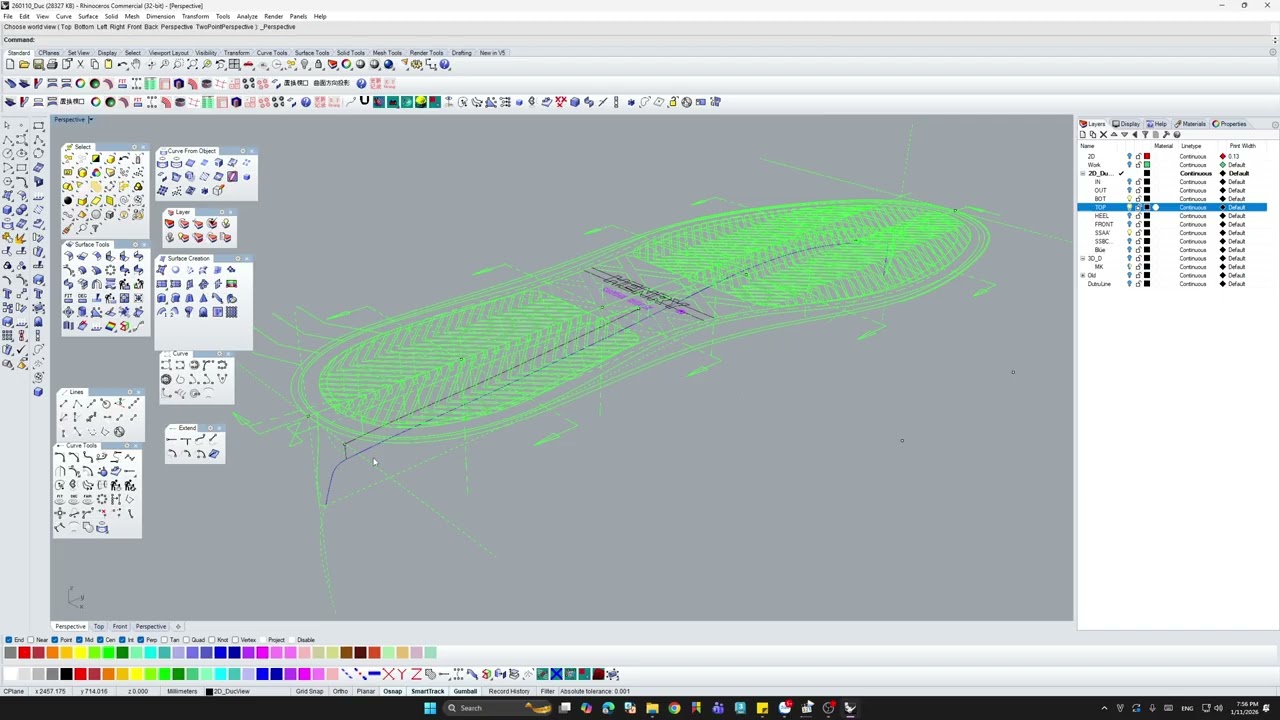The image size is (1280, 720).
Task: Click the Delete layer X icon
Action: pos(1104,135)
